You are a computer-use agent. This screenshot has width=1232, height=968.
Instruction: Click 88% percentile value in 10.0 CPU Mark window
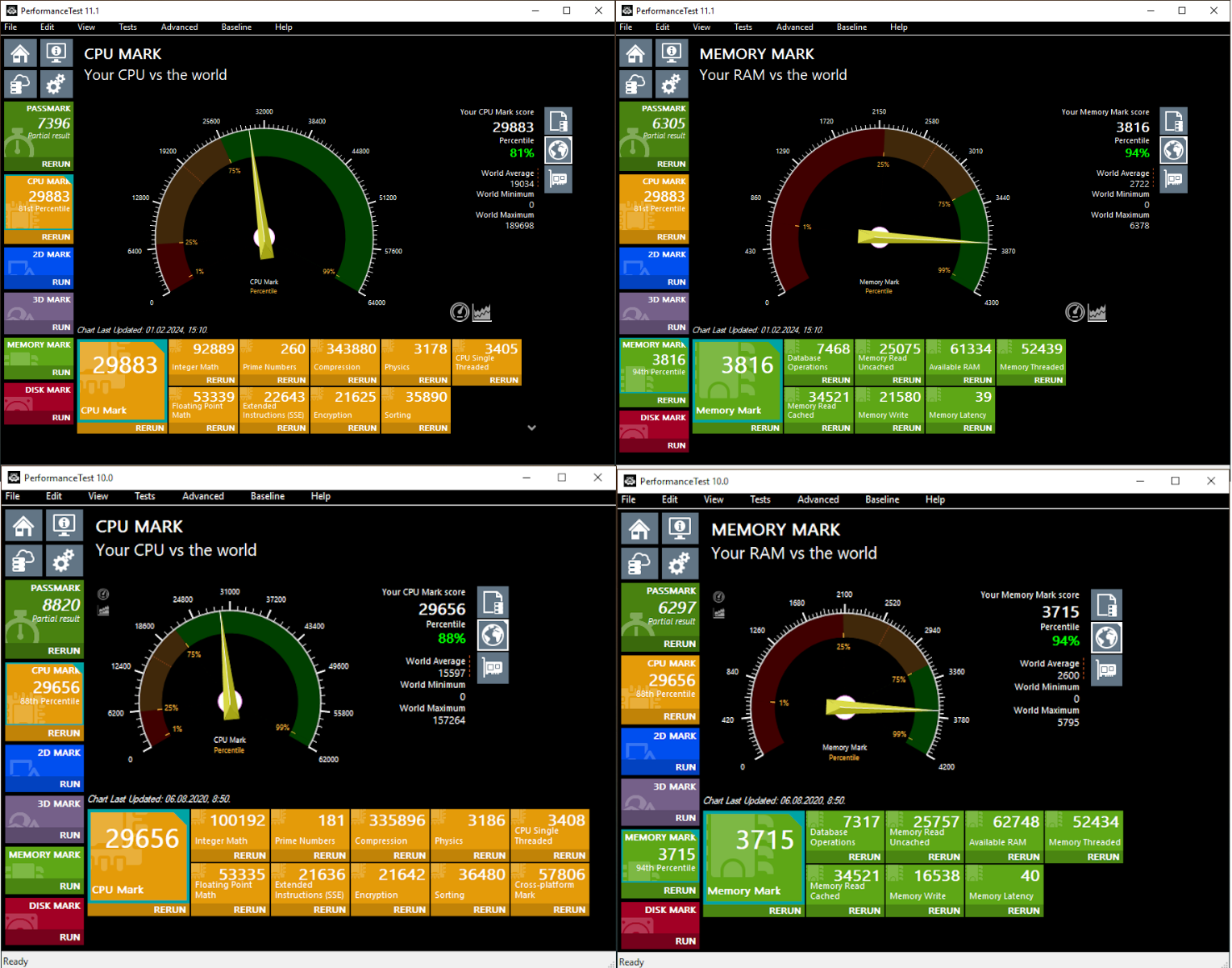point(452,639)
